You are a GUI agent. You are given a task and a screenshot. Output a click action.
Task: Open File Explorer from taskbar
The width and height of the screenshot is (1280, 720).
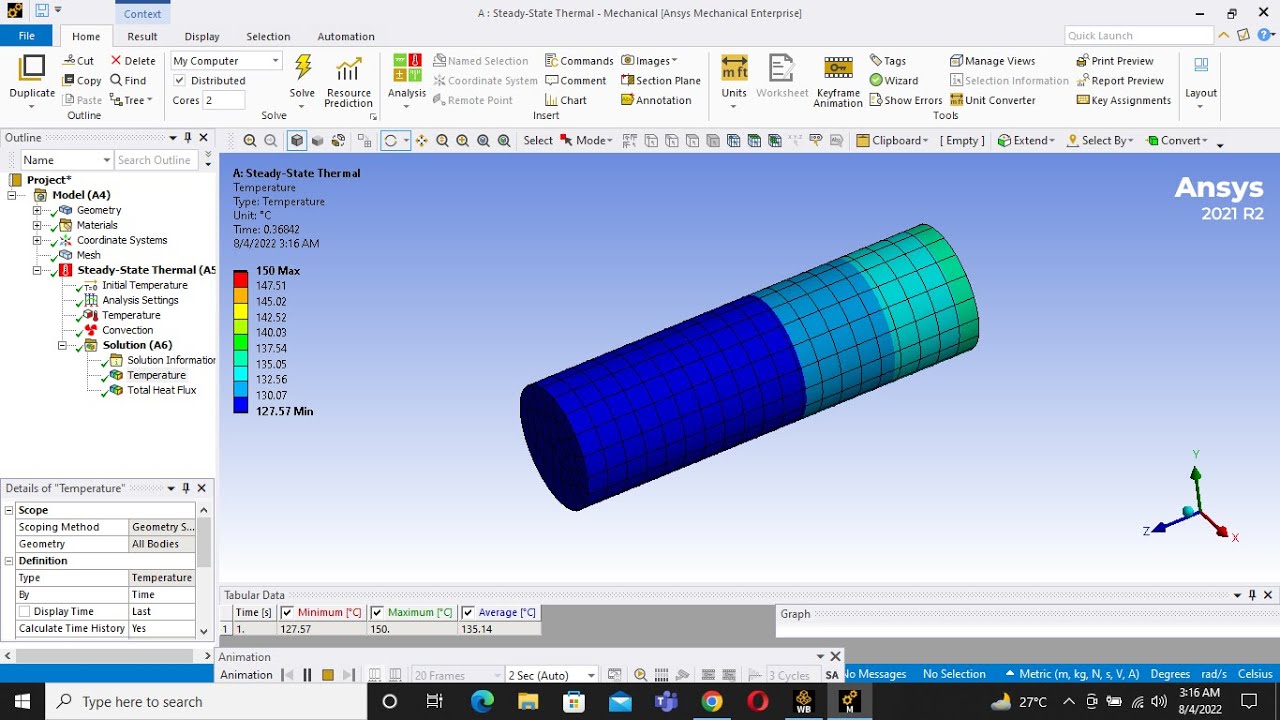[528, 701]
